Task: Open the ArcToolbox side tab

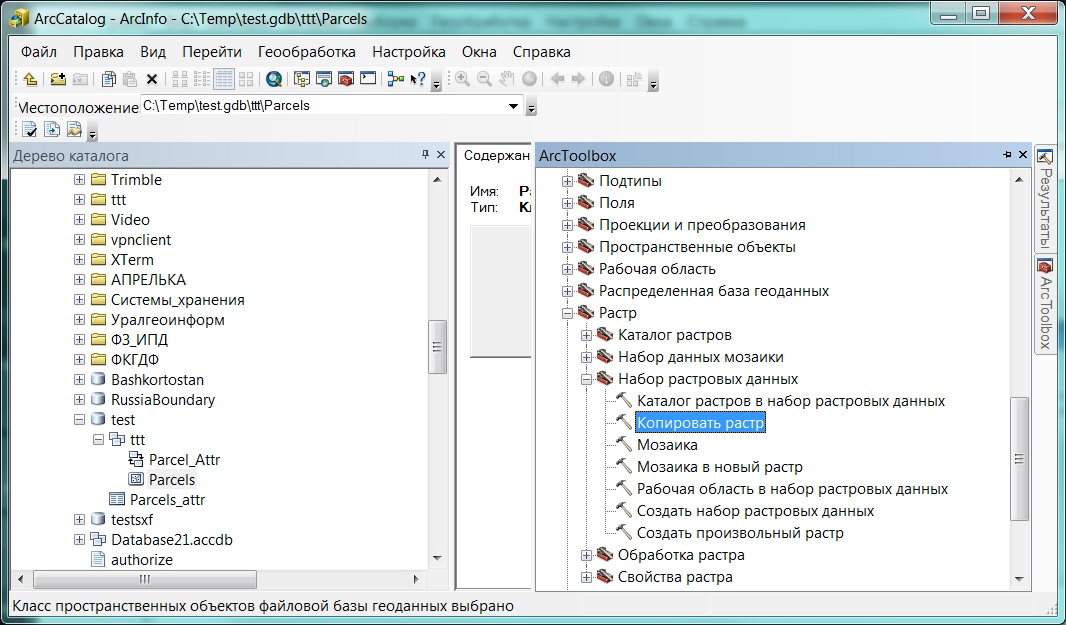Action: pyautogui.click(x=1045, y=303)
